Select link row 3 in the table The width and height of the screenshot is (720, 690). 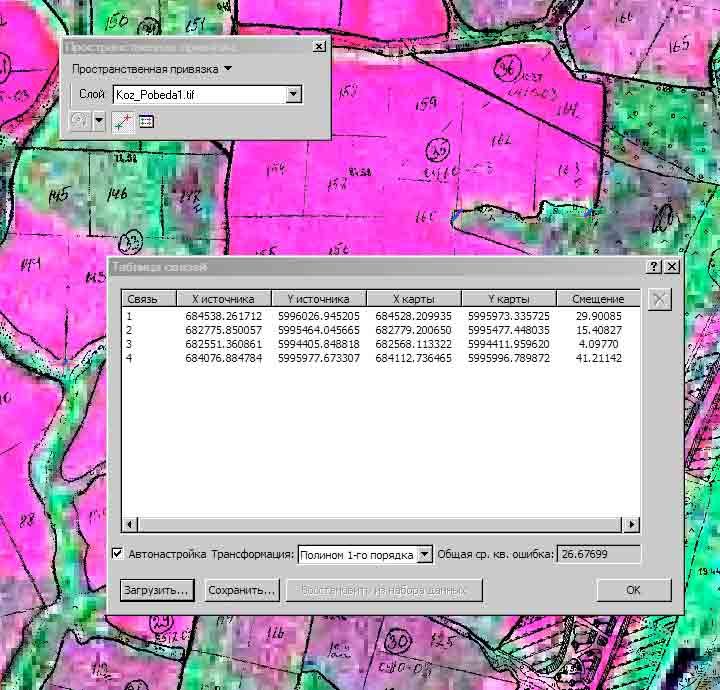click(380, 344)
